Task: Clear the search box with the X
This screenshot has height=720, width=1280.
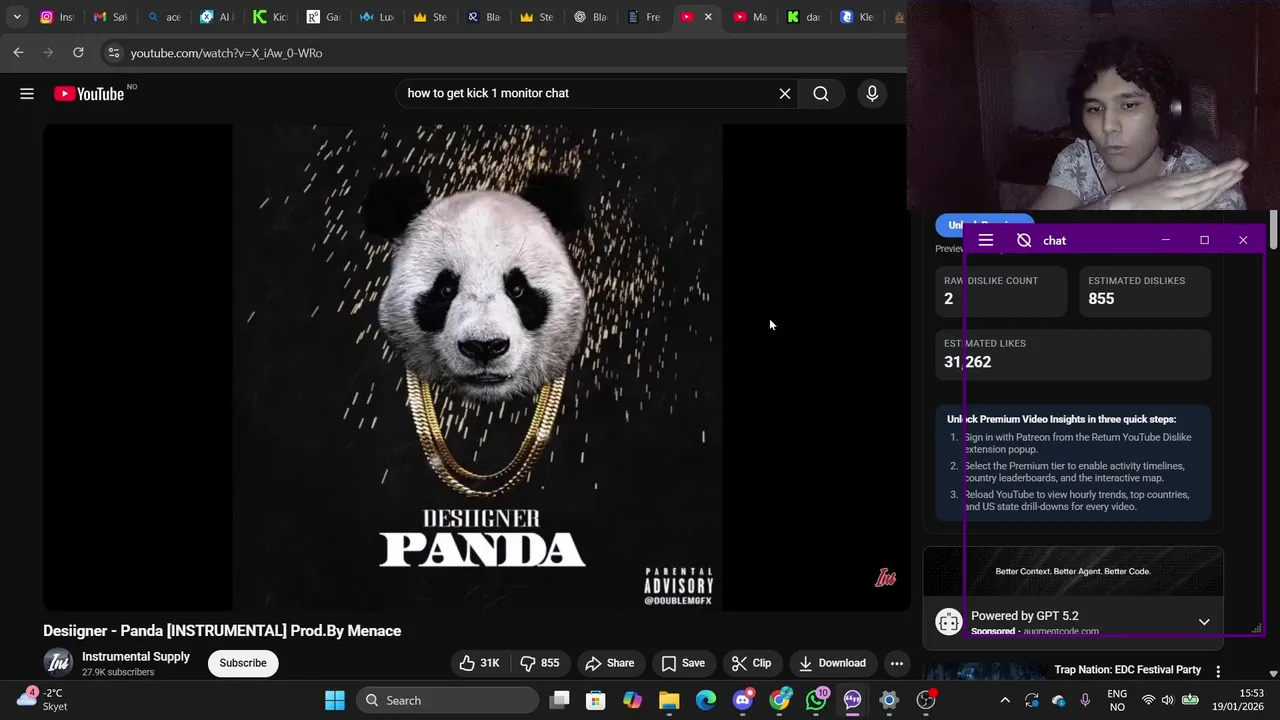Action: point(785,93)
